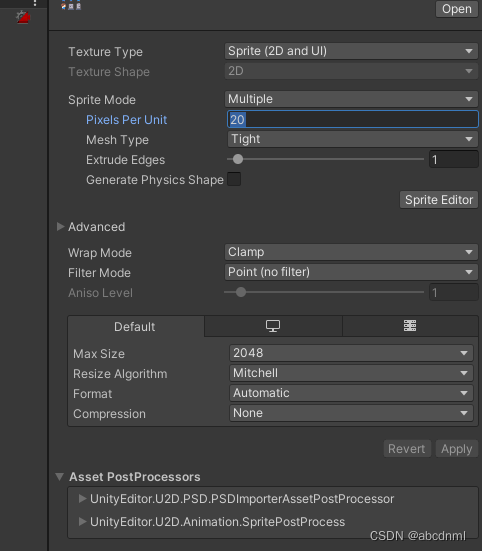
Task: Collapse the Asset PostProcessors section
Action: click(x=59, y=477)
